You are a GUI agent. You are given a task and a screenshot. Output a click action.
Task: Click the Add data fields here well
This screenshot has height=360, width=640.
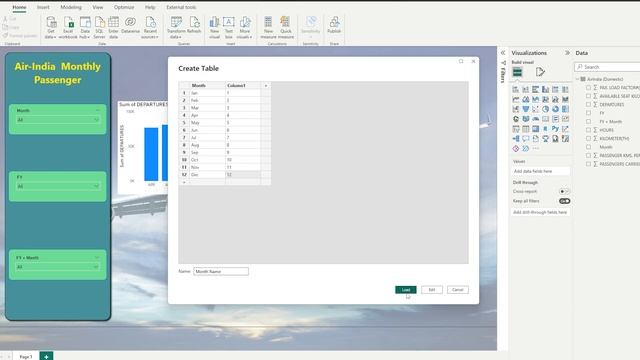540,171
